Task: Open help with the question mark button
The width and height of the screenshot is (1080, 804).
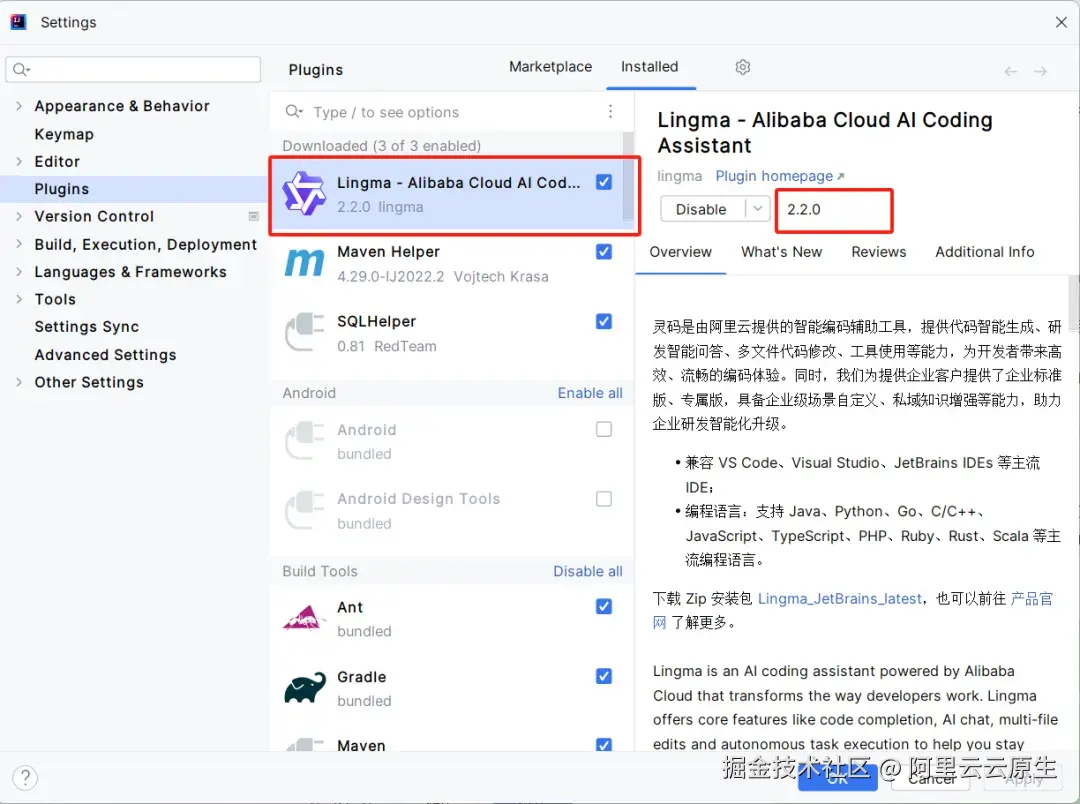Action: [x=25, y=778]
